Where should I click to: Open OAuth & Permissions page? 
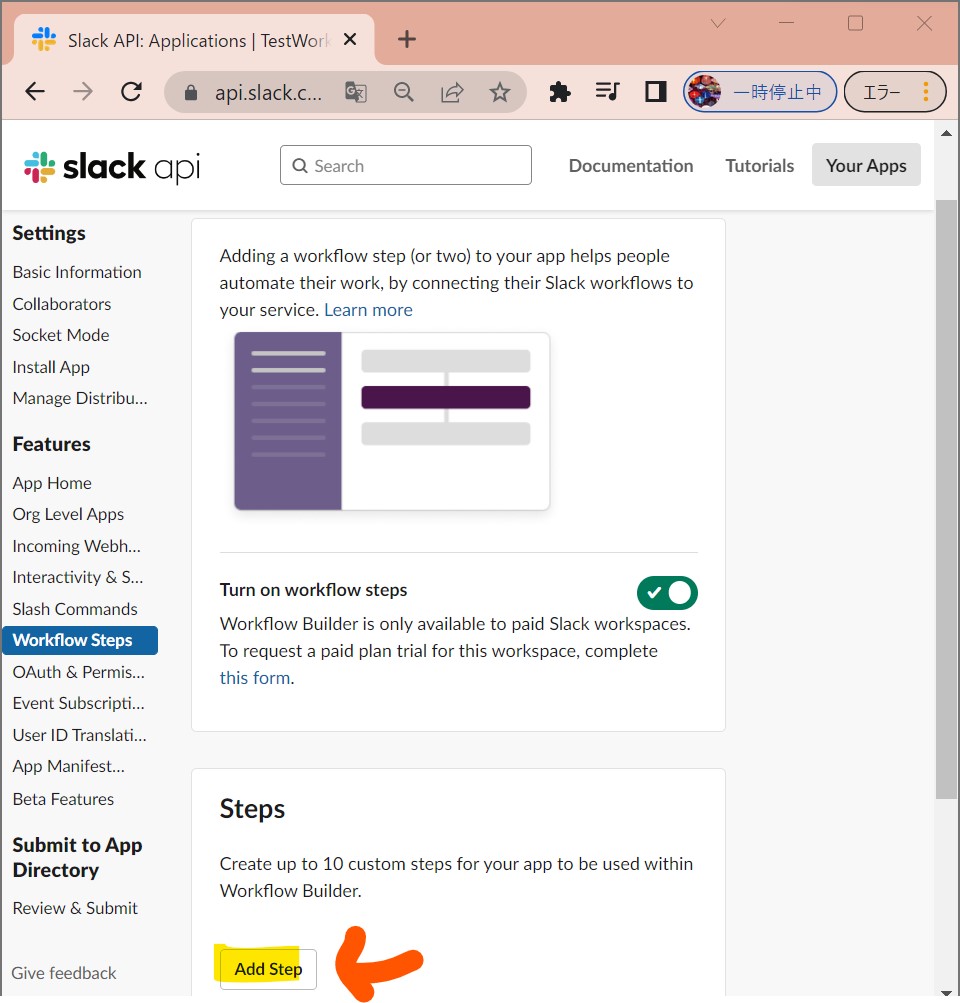(79, 672)
